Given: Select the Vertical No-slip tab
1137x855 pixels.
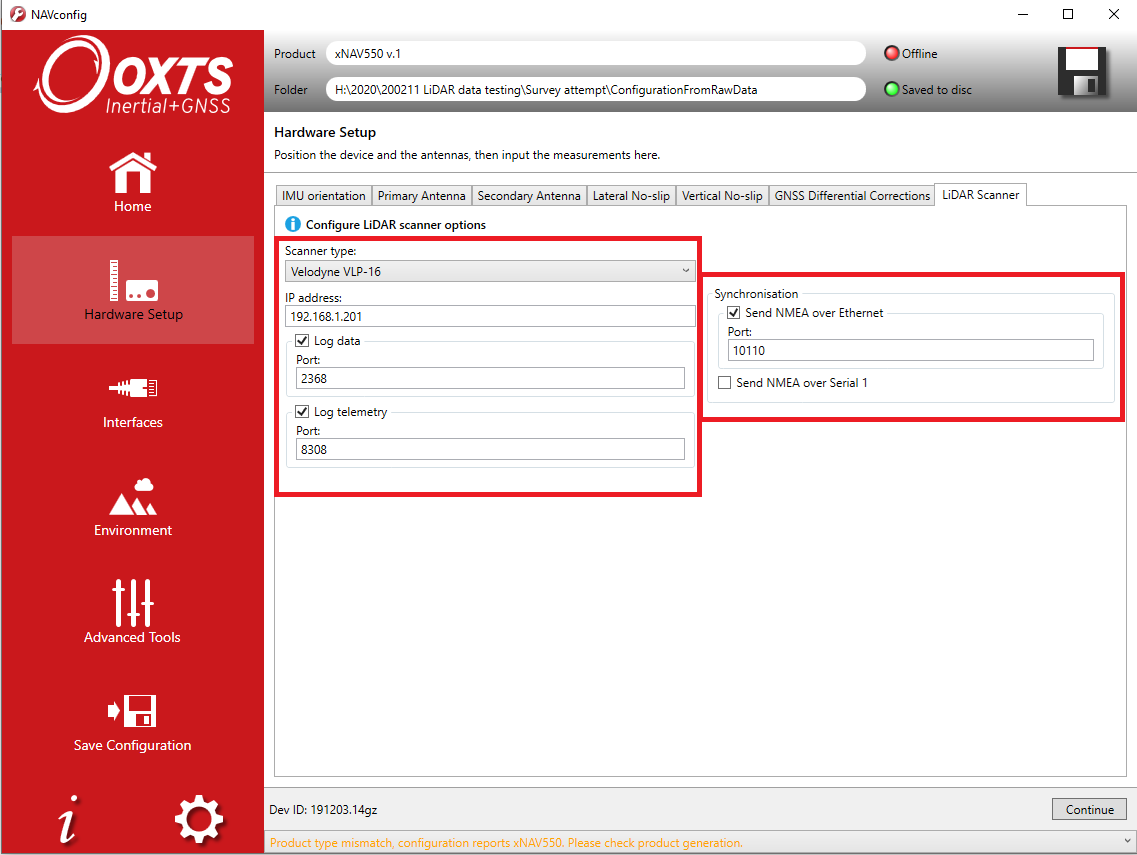Looking at the screenshot, I should (722, 196).
